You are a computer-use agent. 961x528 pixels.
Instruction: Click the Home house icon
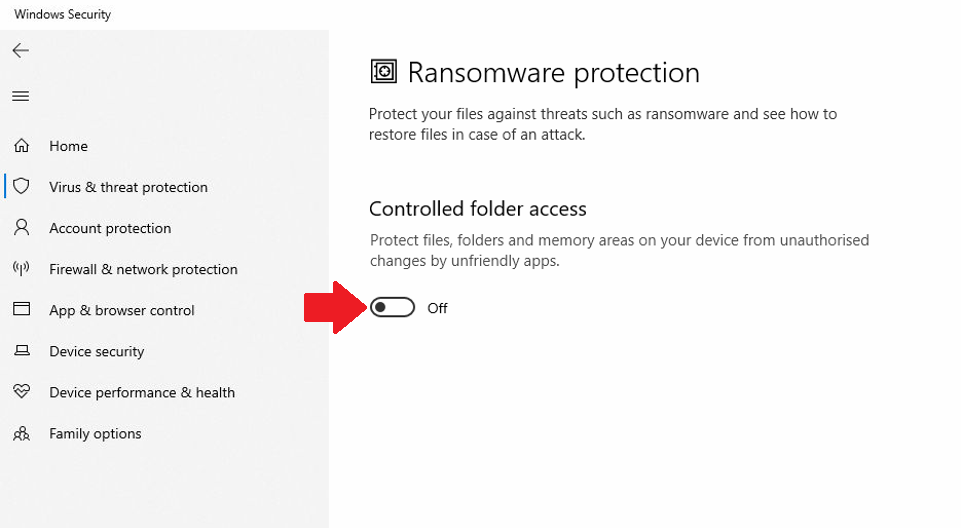point(21,146)
